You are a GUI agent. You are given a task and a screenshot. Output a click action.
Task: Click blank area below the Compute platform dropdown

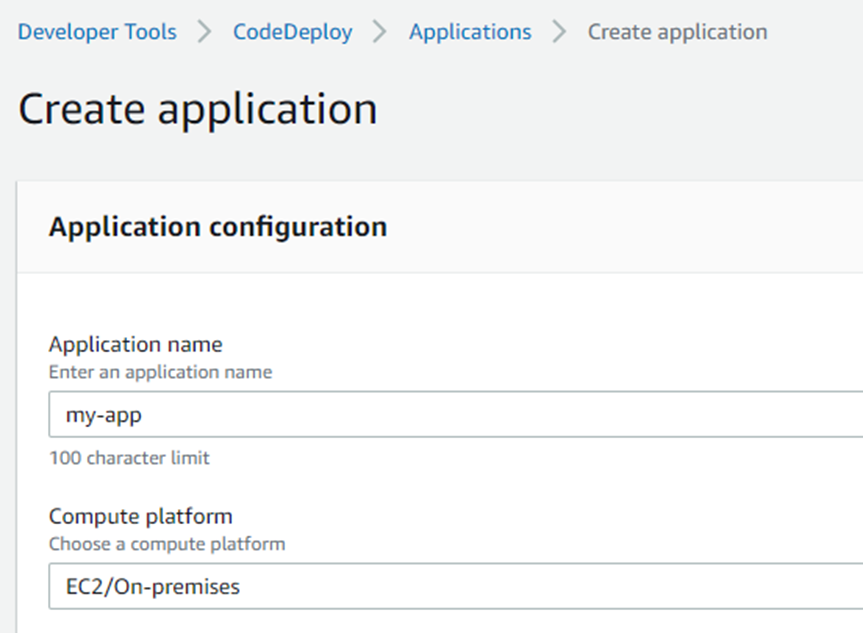point(450,622)
